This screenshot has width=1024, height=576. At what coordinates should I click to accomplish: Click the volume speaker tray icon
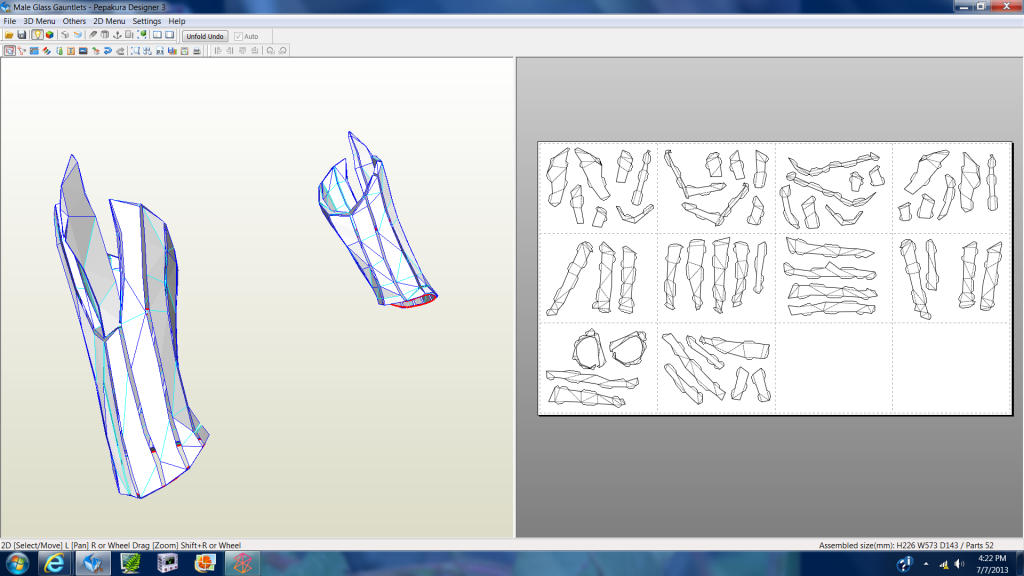(959, 564)
